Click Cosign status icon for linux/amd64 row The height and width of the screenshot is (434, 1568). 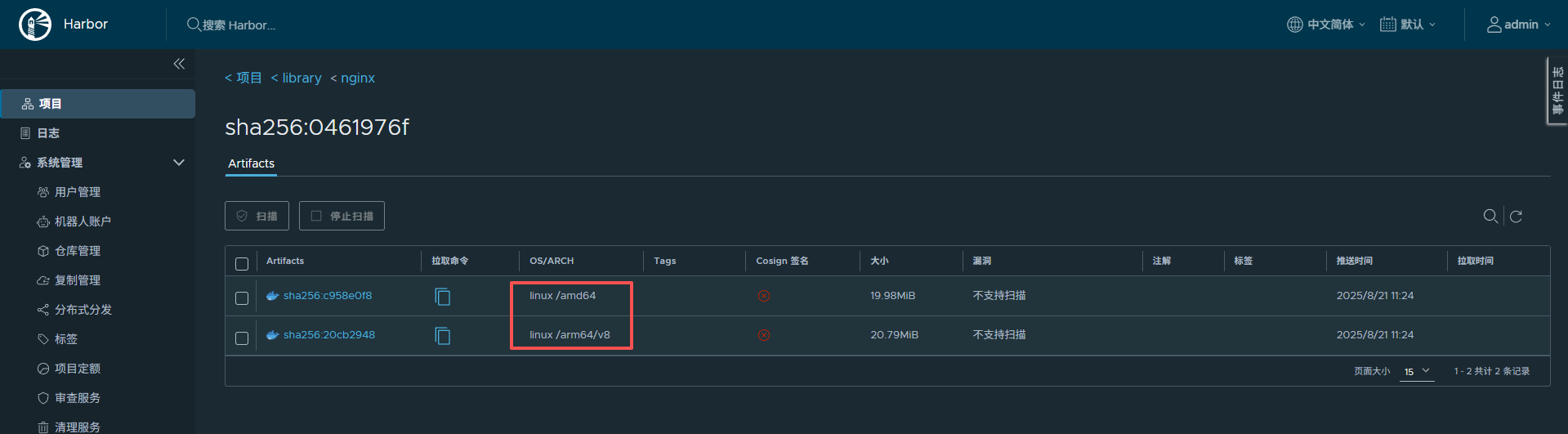point(764,296)
